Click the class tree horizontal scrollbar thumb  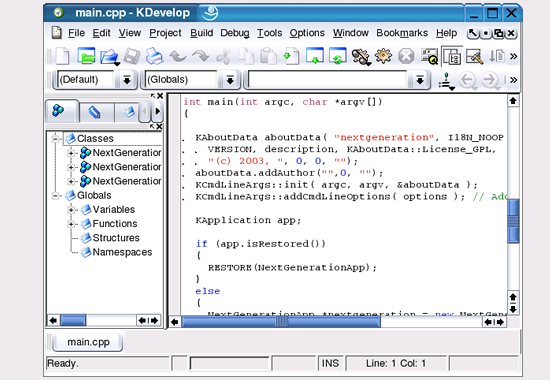(x=73, y=320)
